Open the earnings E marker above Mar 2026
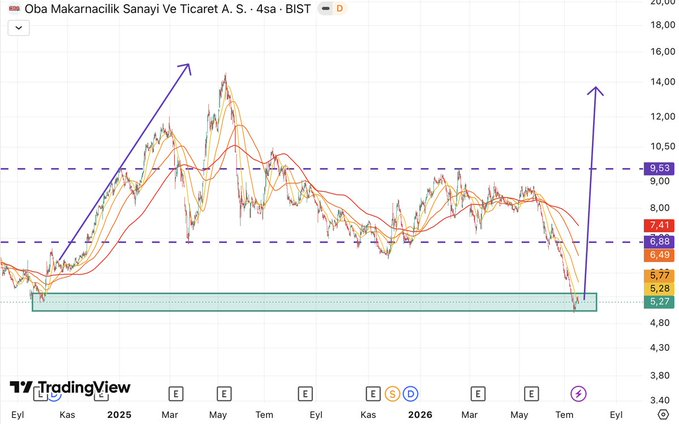The image size is (679, 424). [x=478, y=394]
